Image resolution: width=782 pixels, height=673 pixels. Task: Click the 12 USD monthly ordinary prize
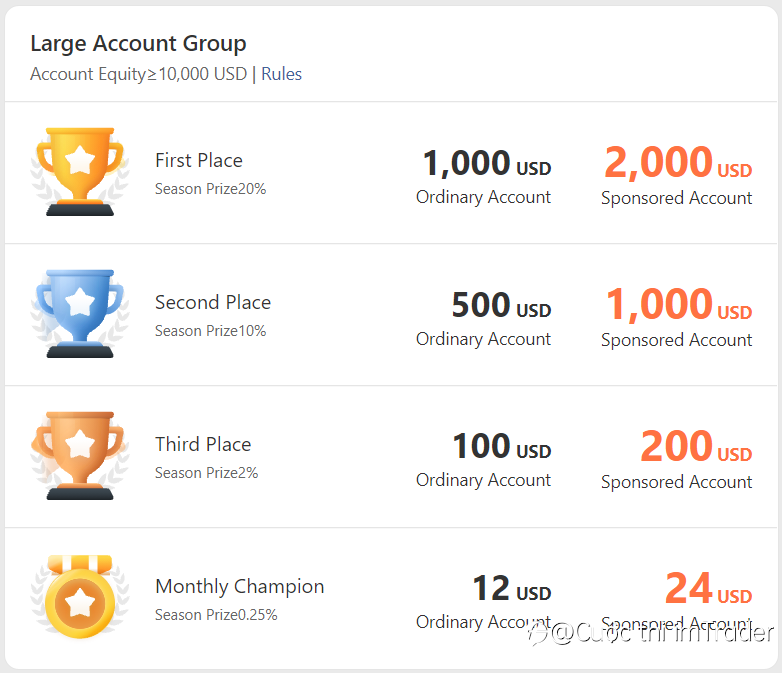[x=512, y=588]
